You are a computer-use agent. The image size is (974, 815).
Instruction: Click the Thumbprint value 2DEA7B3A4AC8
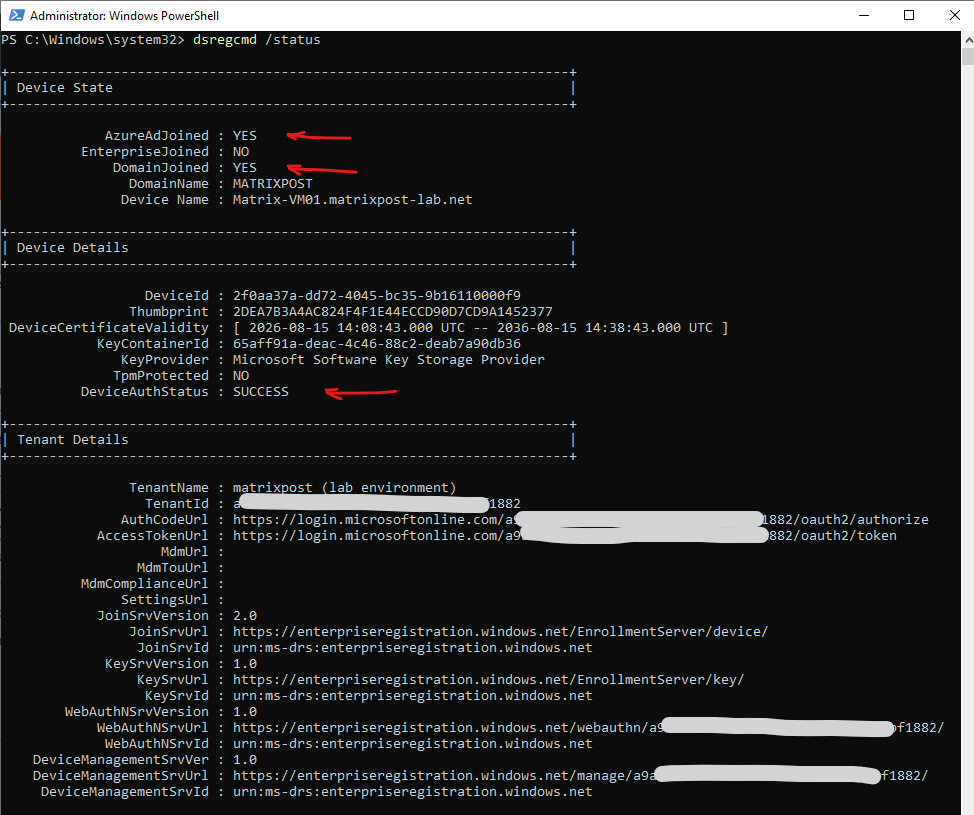click(x=393, y=311)
